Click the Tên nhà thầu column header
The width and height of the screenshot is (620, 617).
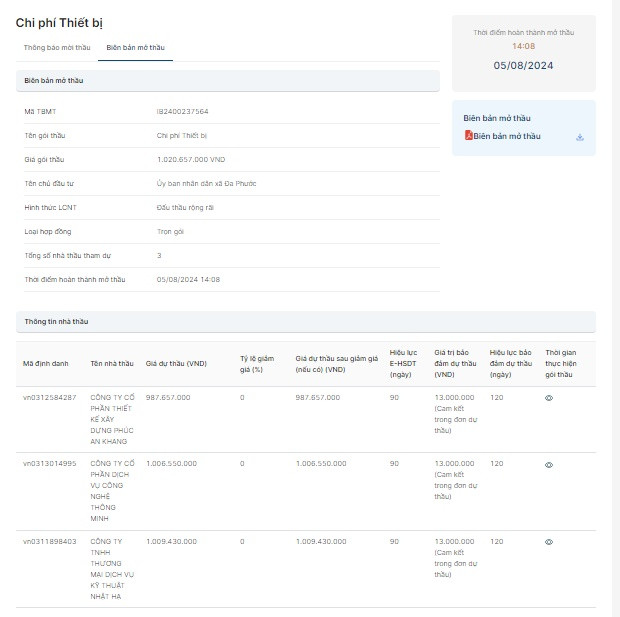tap(111, 364)
